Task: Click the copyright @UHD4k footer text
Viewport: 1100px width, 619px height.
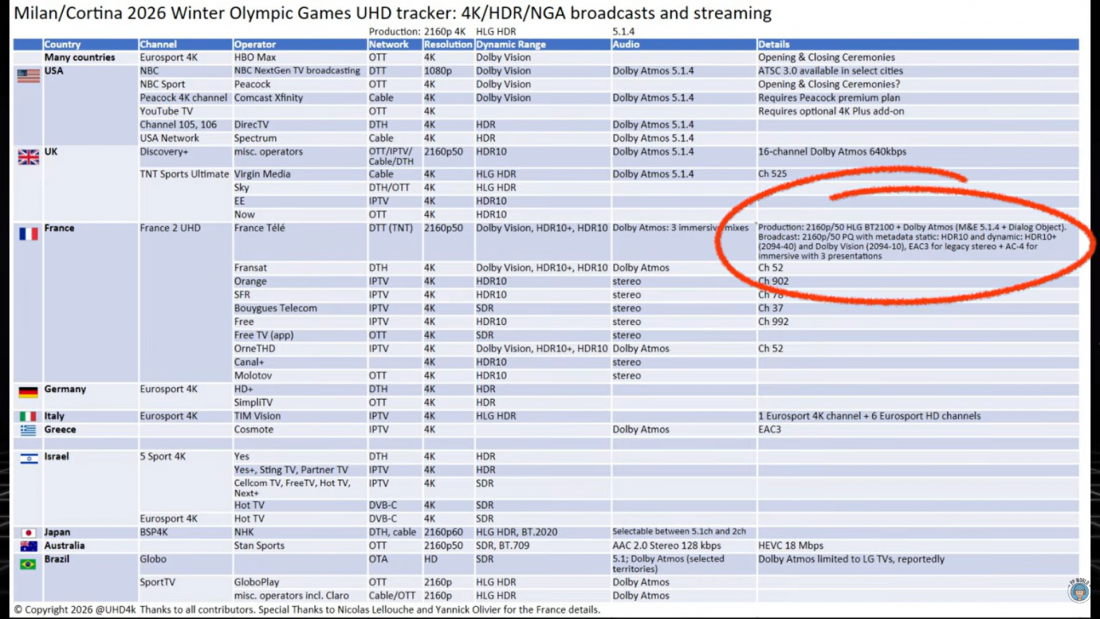Action: (x=307, y=610)
